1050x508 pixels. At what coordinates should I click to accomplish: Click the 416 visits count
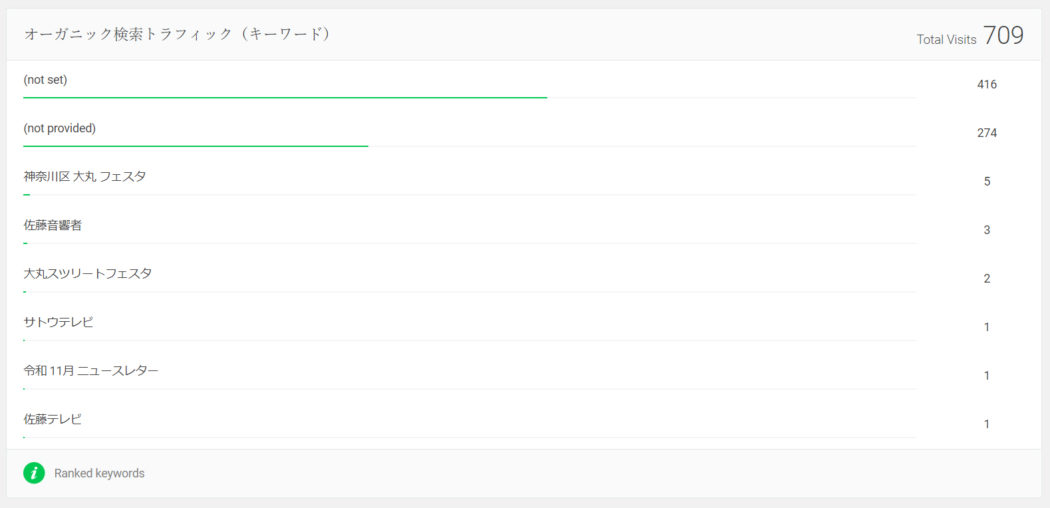(986, 85)
